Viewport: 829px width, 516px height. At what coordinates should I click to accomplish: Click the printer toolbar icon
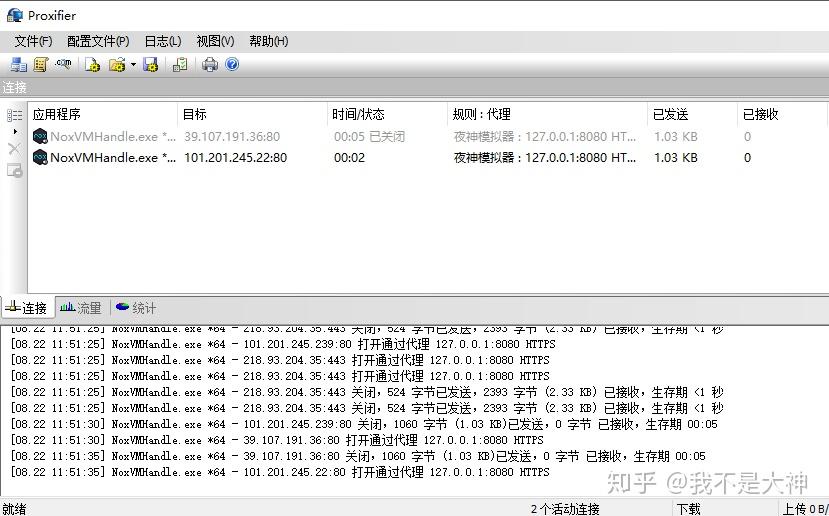click(210, 64)
